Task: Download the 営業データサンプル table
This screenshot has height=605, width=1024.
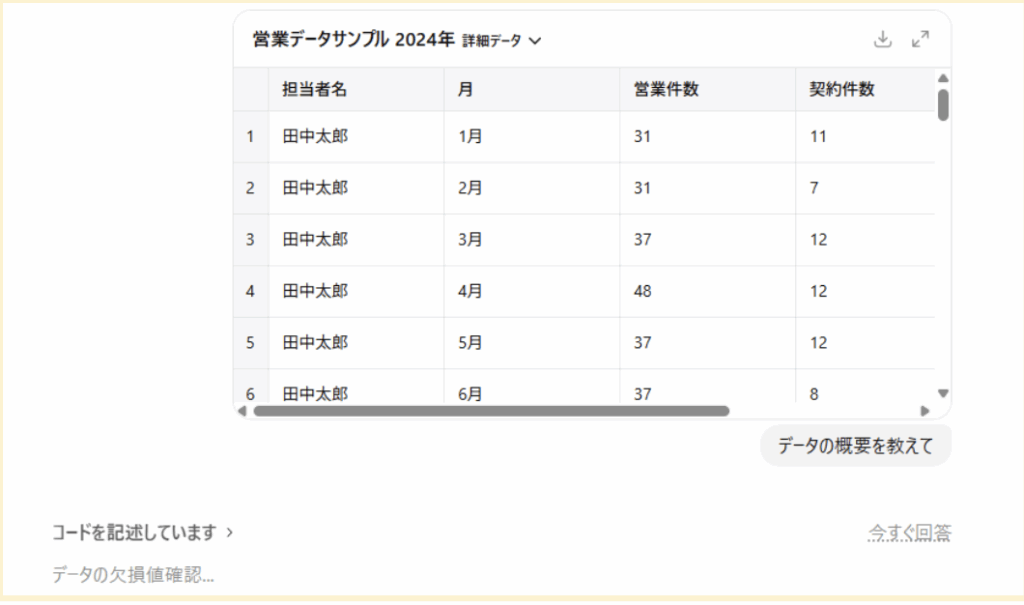Action: coord(882,39)
